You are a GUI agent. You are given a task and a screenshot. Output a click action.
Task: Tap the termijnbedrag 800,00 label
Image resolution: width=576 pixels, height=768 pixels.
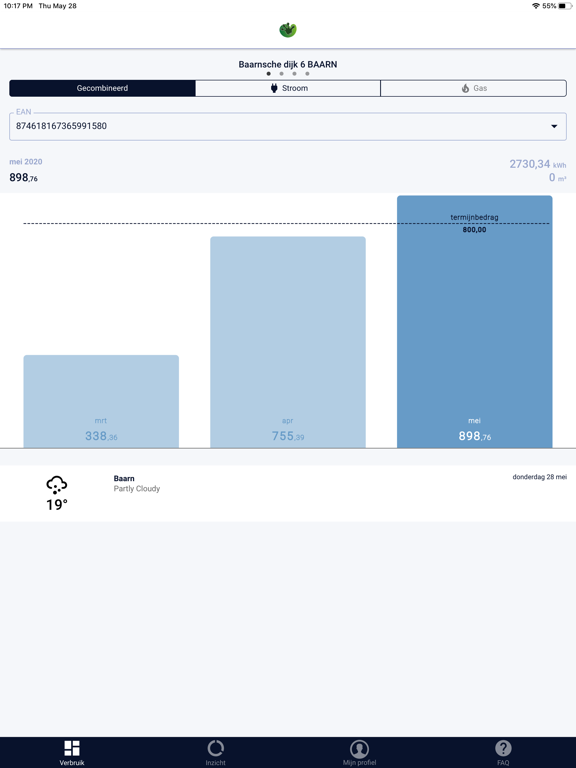point(474,223)
